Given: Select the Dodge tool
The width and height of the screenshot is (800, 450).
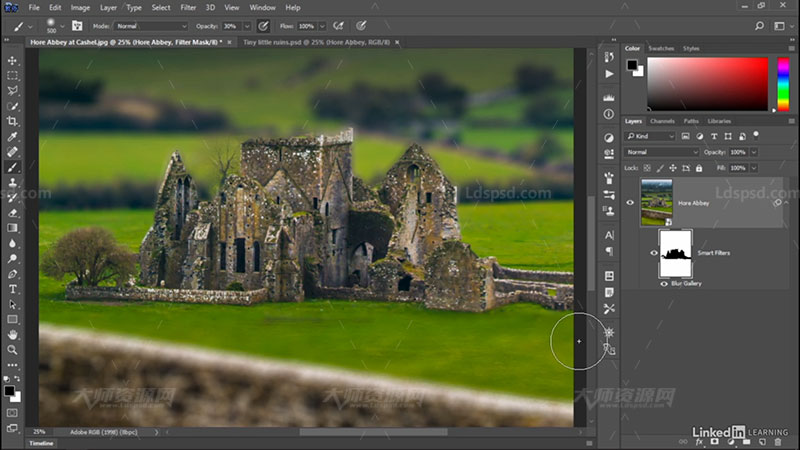Looking at the screenshot, I should click(12, 259).
